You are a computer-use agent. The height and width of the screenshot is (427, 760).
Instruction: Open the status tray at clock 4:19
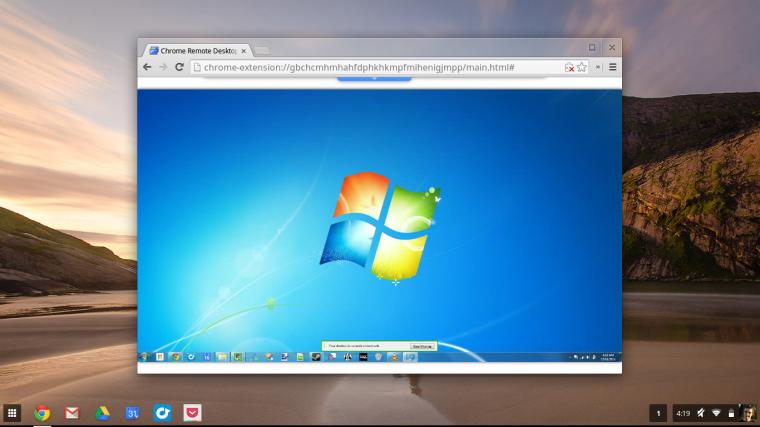pos(714,413)
